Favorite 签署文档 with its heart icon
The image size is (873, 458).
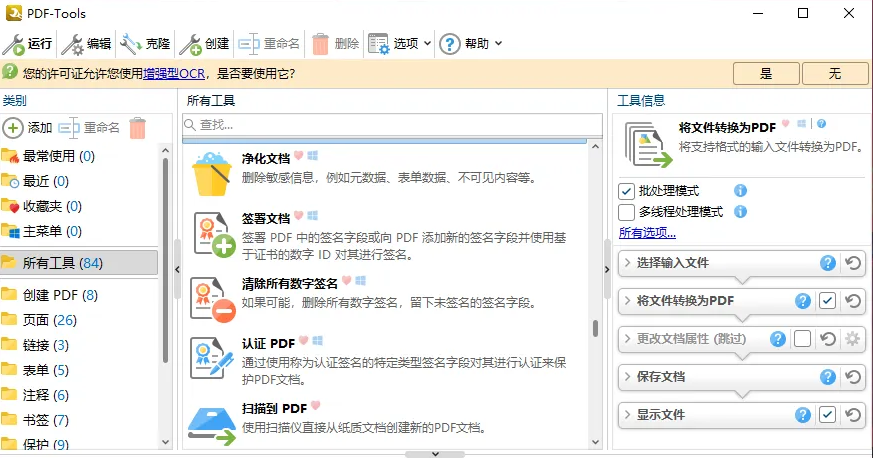(299, 215)
